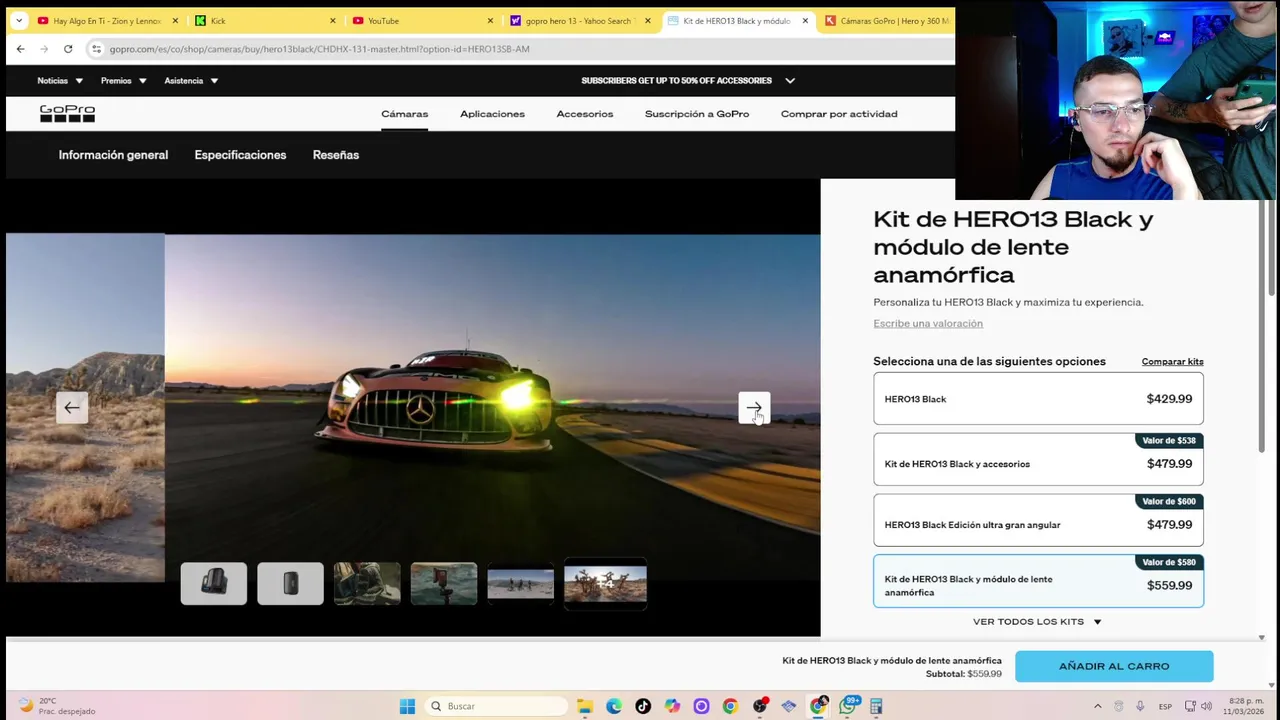Open volume control in system tray
Image resolution: width=1280 pixels, height=720 pixels.
point(1207,706)
